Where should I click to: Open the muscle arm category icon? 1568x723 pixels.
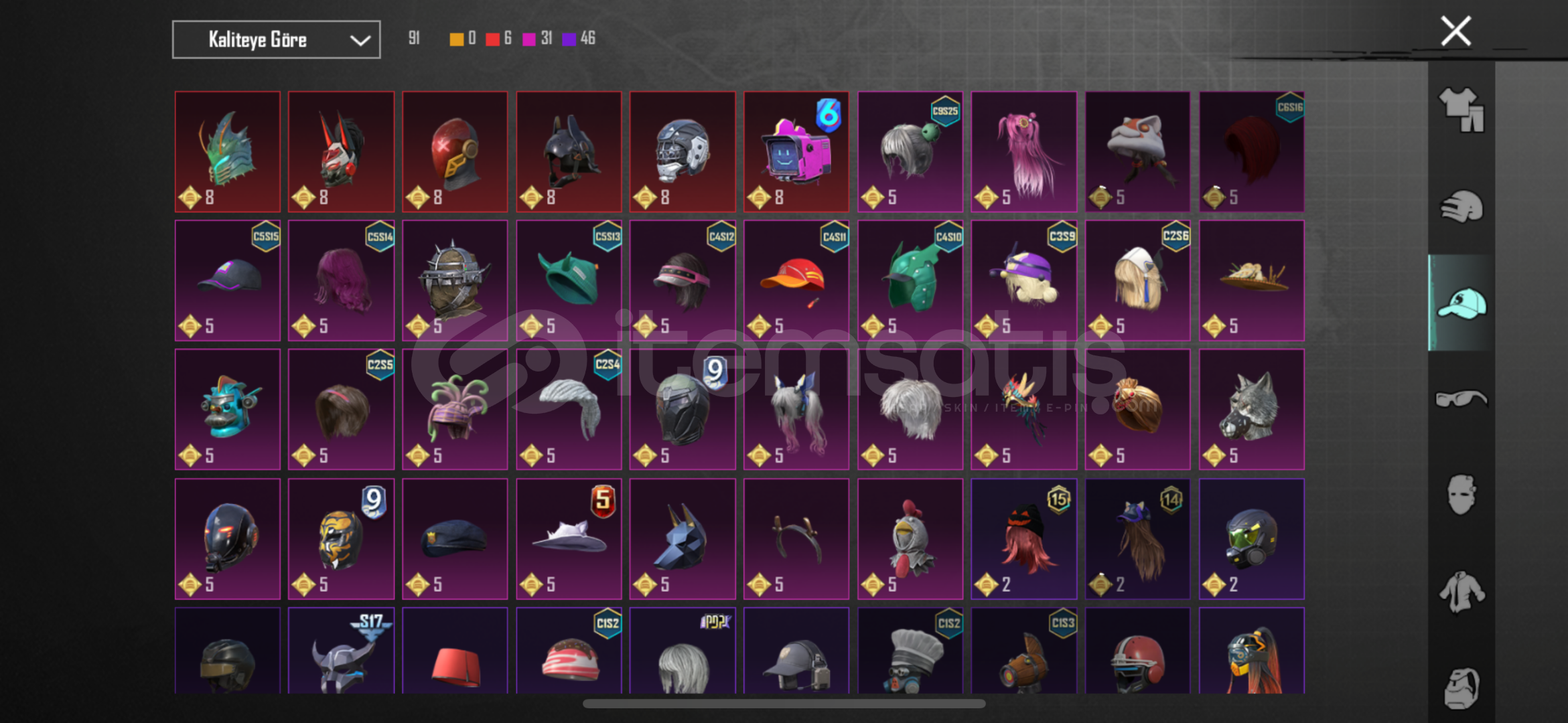point(1462,688)
